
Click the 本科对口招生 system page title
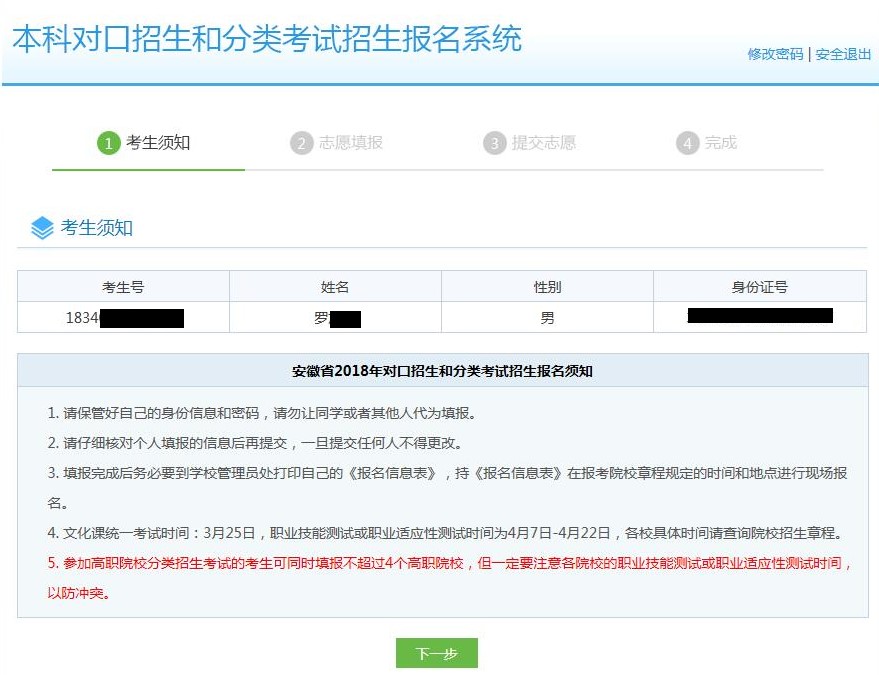(x=267, y=39)
